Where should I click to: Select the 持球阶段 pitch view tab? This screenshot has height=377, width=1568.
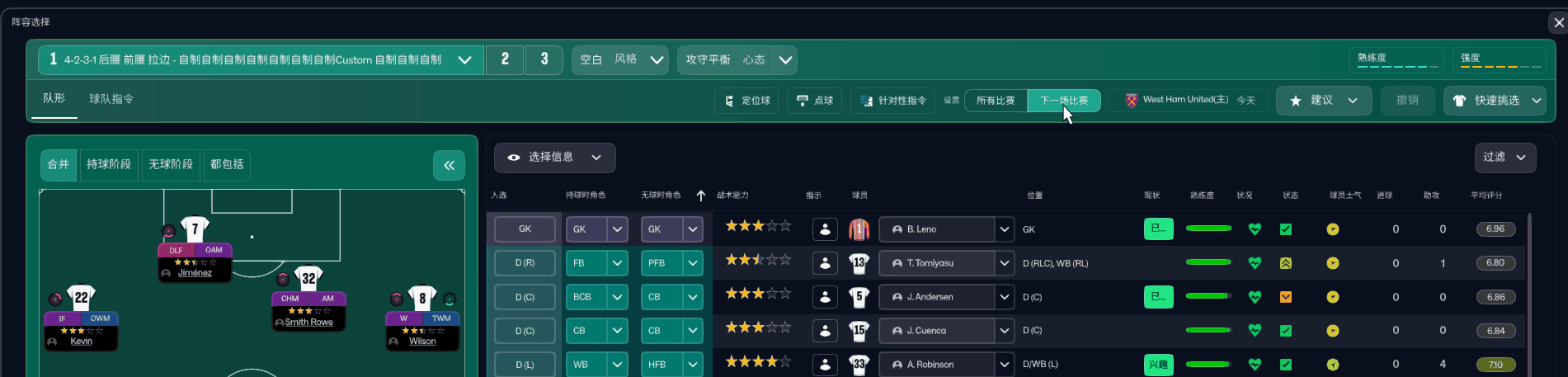[109, 165]
